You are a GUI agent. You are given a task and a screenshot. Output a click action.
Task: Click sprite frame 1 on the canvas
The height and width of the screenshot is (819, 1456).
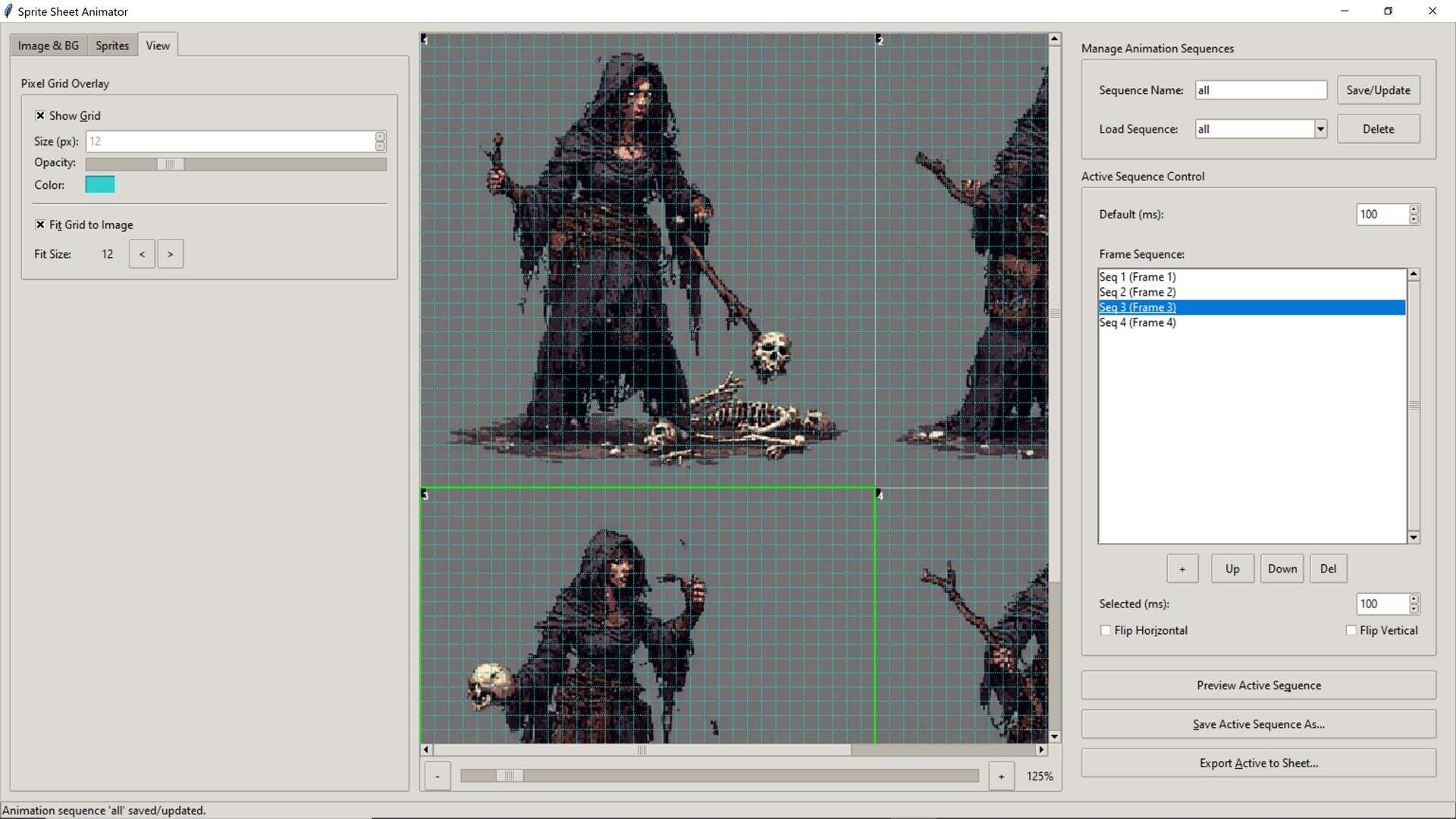(x=648, y=260)
